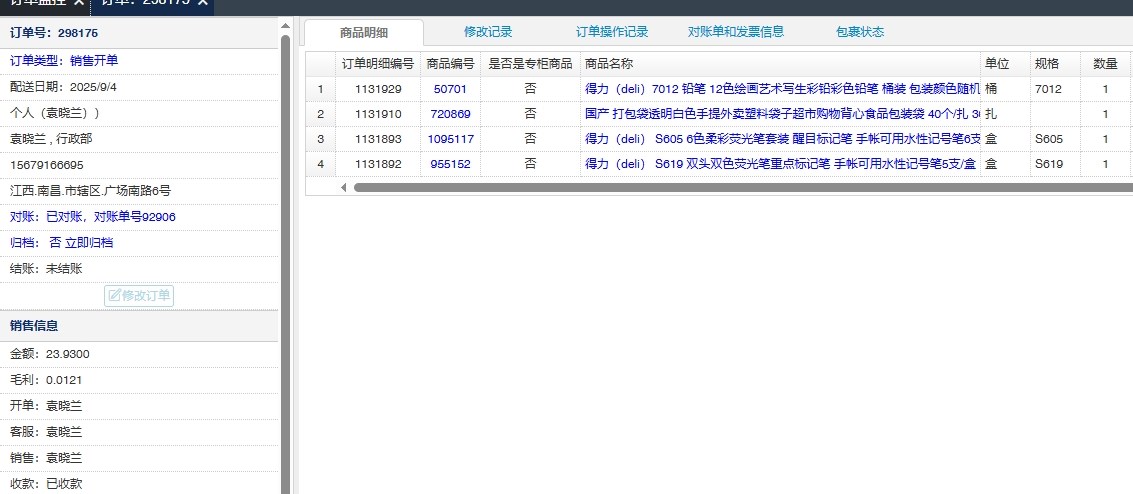Screen dimensions: 1133x494
Task: Close the current order tab
Action: click(x=203, y=3)
